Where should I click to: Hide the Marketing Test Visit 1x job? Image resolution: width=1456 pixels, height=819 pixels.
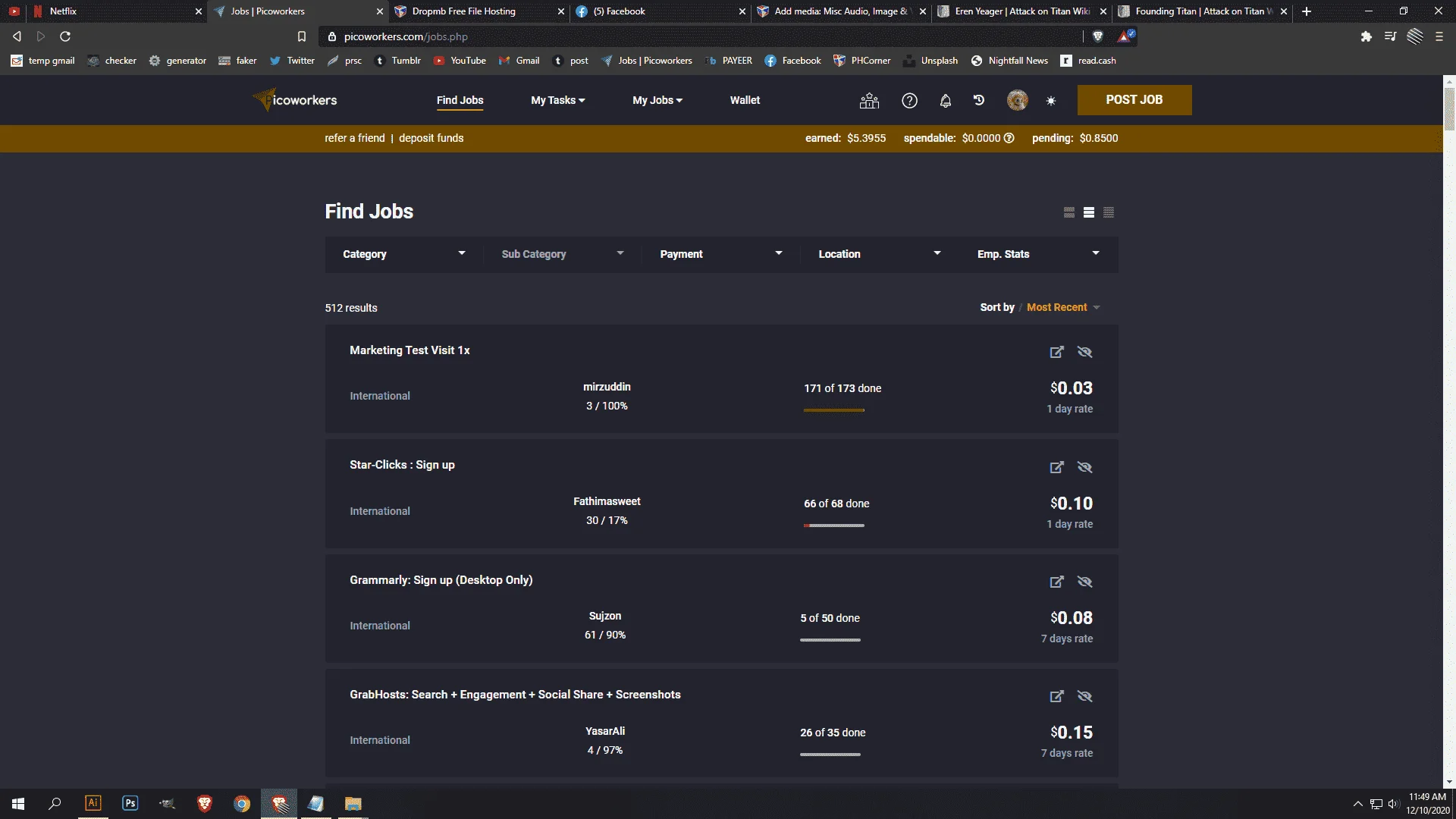point(1084,352)
